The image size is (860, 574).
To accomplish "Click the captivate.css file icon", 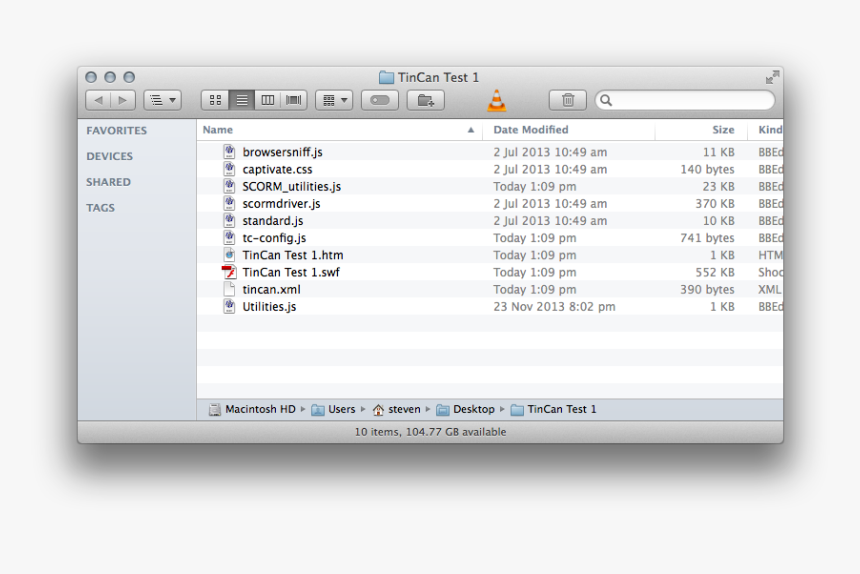I will click(229, 169).
